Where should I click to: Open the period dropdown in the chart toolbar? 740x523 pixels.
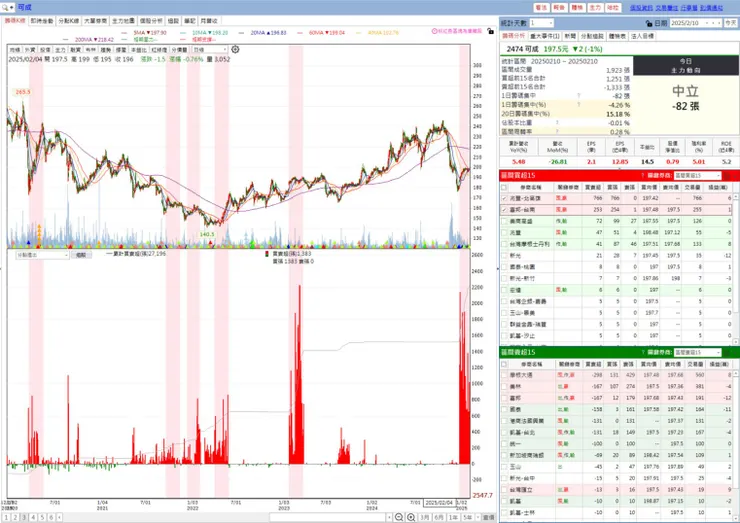pos(225,50)
